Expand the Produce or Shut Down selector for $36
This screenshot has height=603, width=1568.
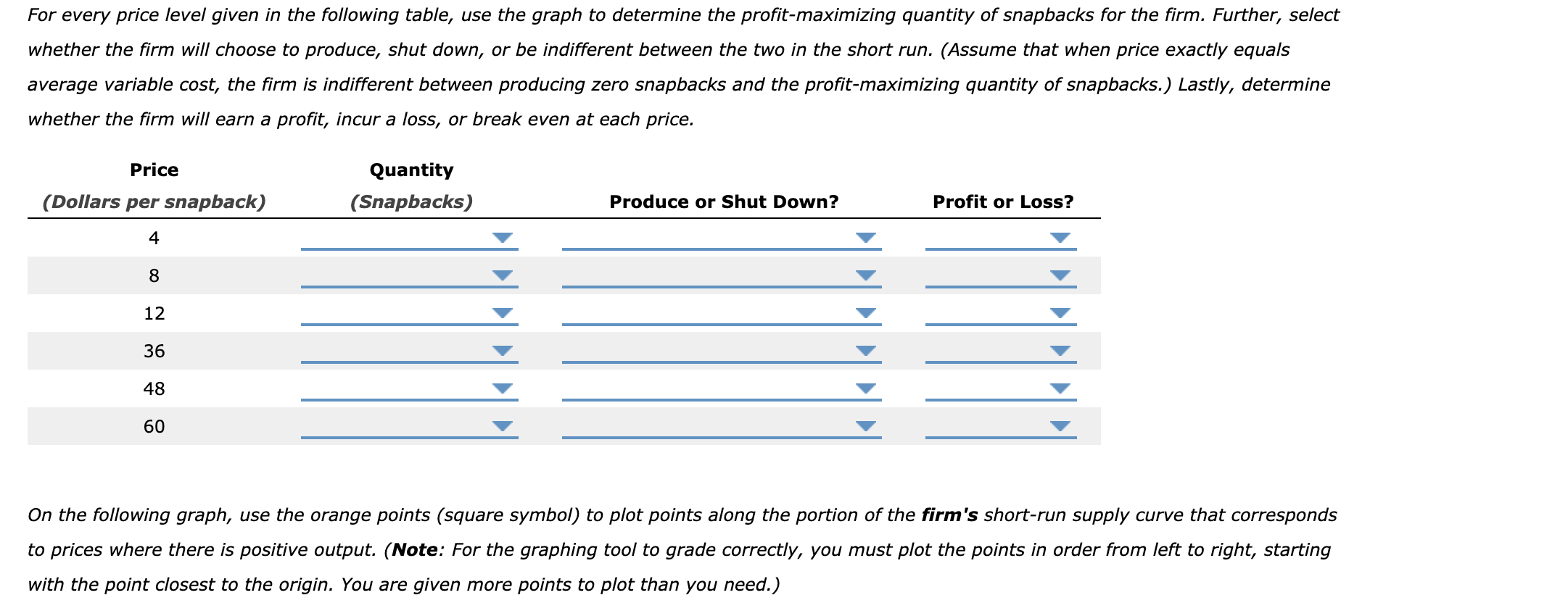[x=866, y=349]
